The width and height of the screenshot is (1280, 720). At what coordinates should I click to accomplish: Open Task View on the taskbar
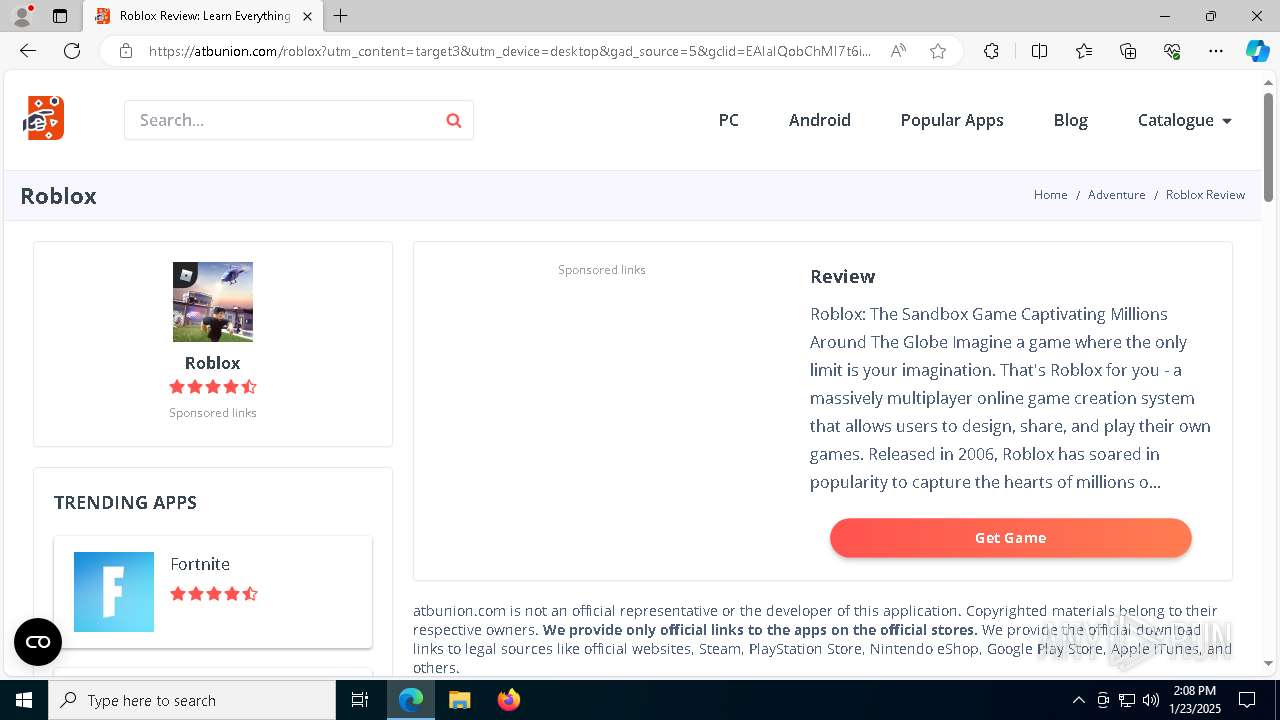click(360, 700)
